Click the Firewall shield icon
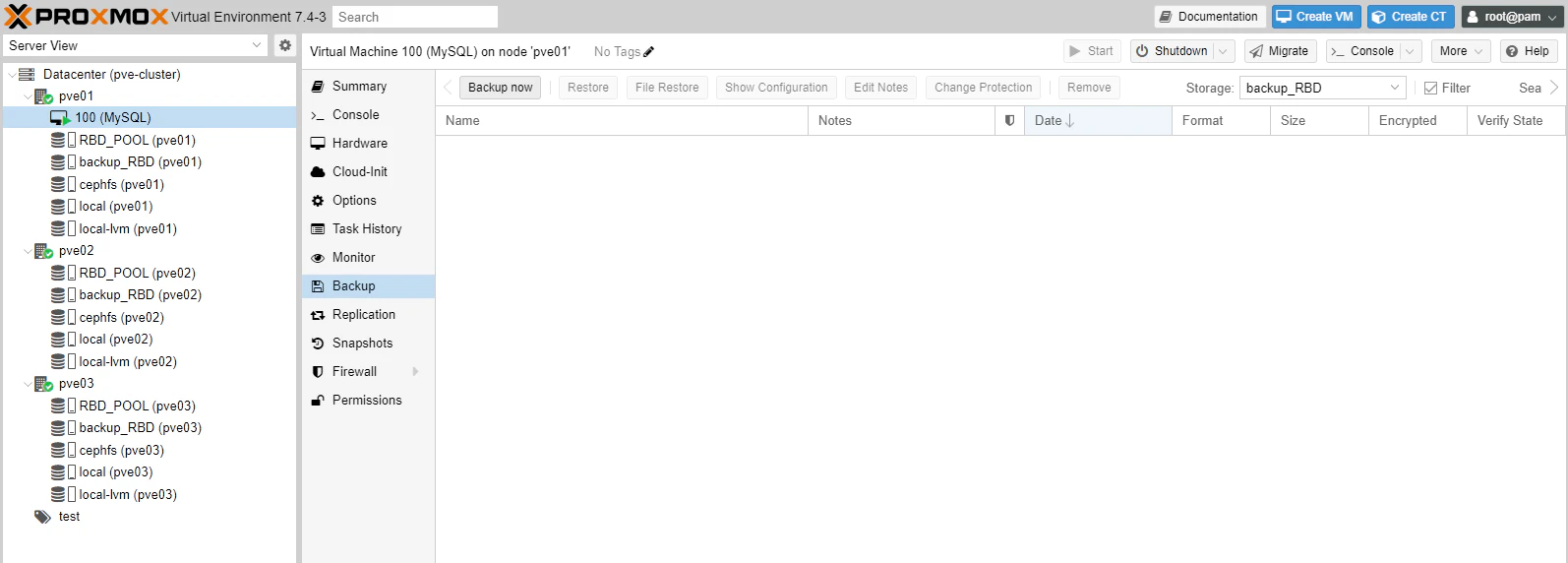This screenshot has height=563, width=1568. [318, 371]
